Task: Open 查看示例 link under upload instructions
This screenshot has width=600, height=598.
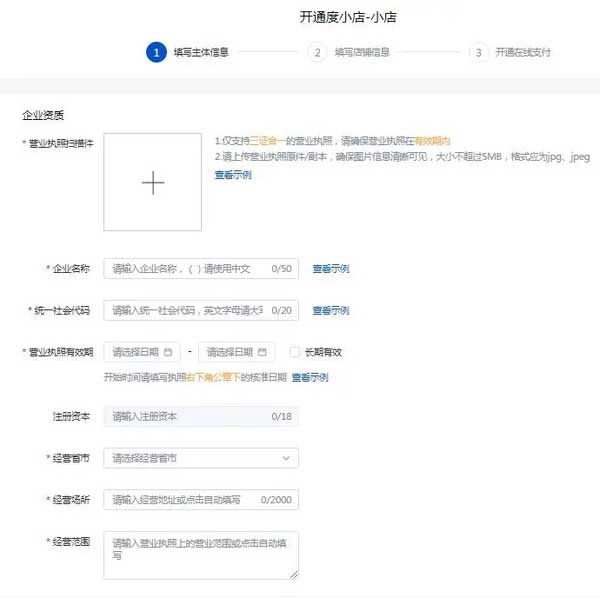Action: click(233, 175)
